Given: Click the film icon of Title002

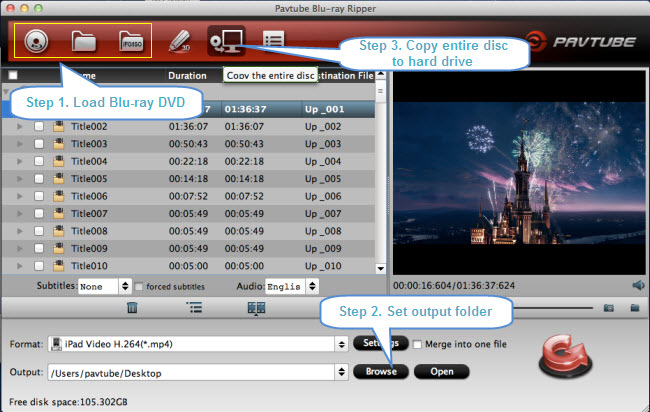Looking at the screenshot, I should 58,126.
